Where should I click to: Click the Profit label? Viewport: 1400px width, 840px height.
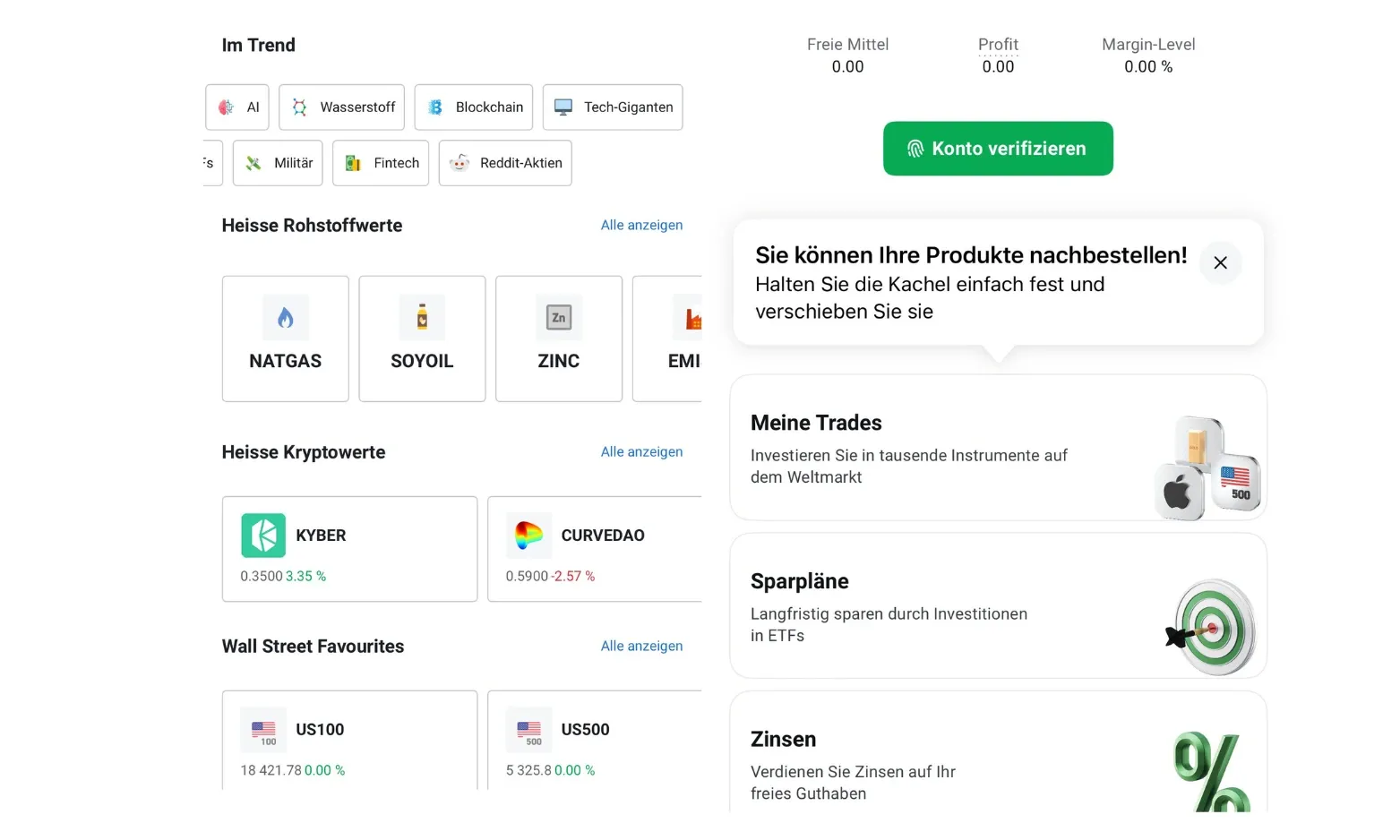point(998,44)
